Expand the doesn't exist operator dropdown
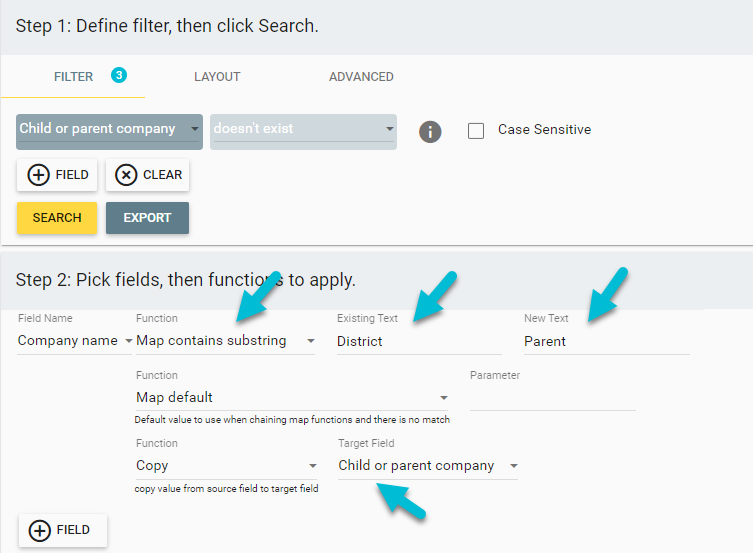The width and height of the screenshot is (753, 553). (303, 130)
